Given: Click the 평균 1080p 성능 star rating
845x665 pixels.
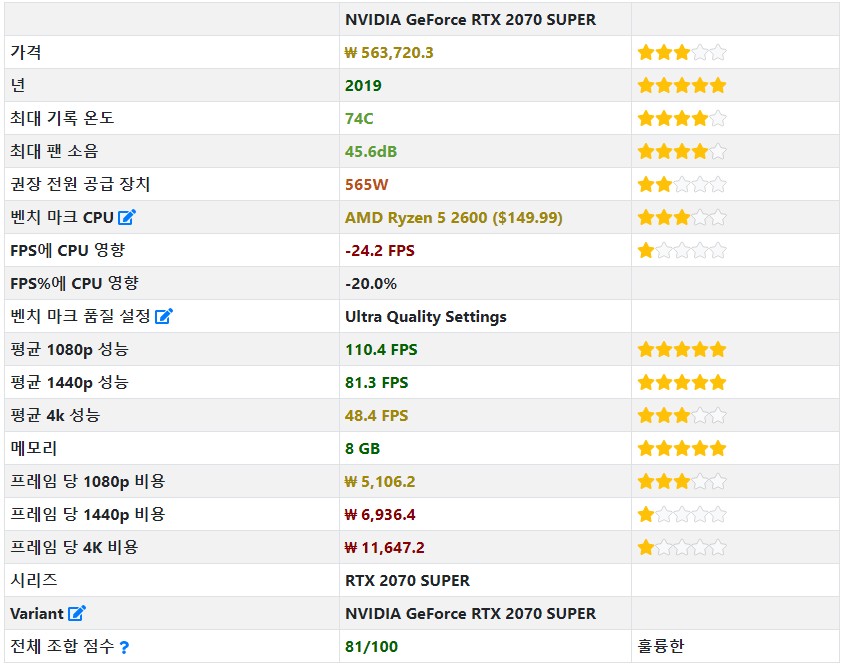Looking at the screenshot, I should (682, 350).
